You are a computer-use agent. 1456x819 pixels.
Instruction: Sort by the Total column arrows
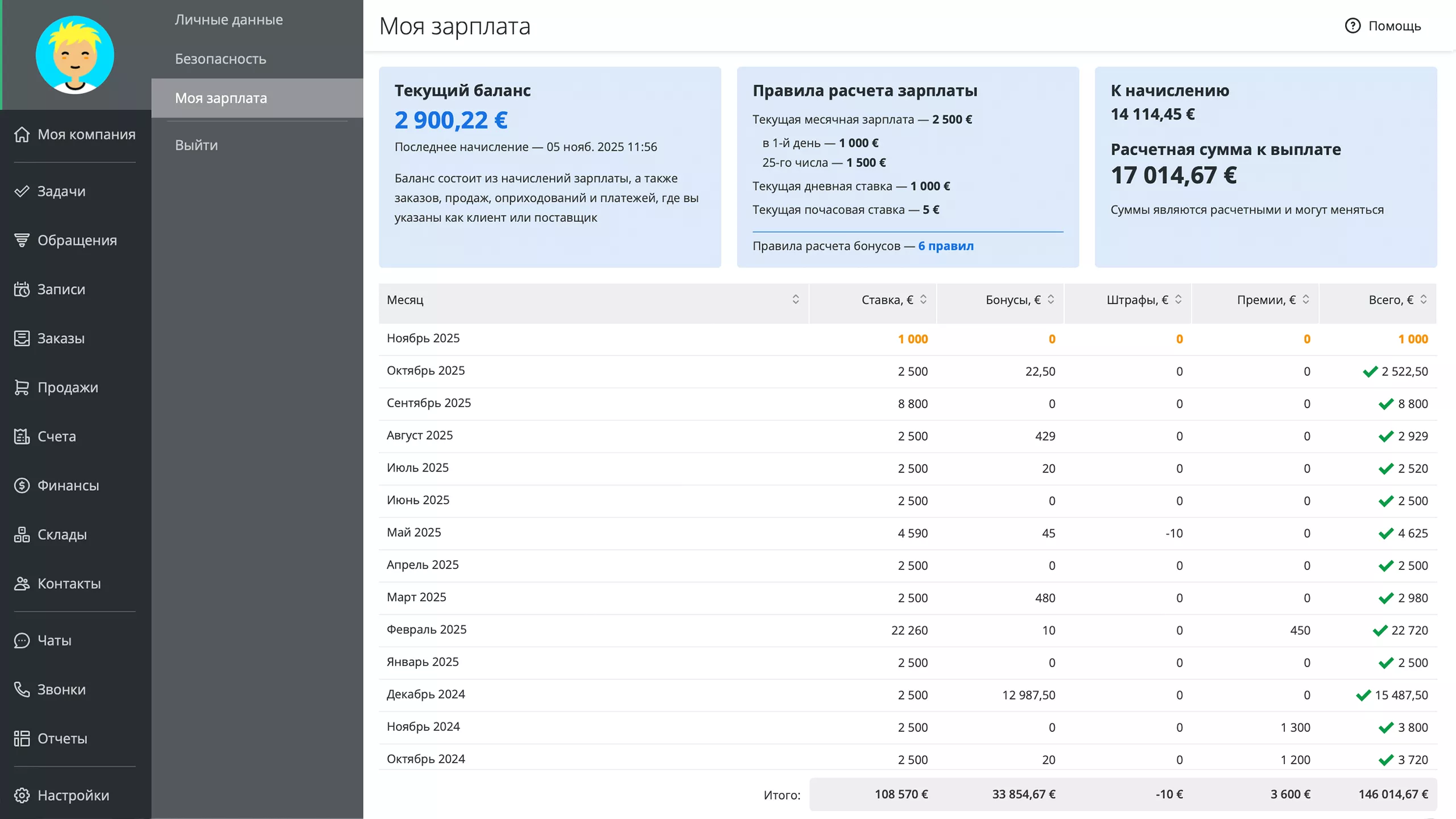click(x=1423, y=299)
